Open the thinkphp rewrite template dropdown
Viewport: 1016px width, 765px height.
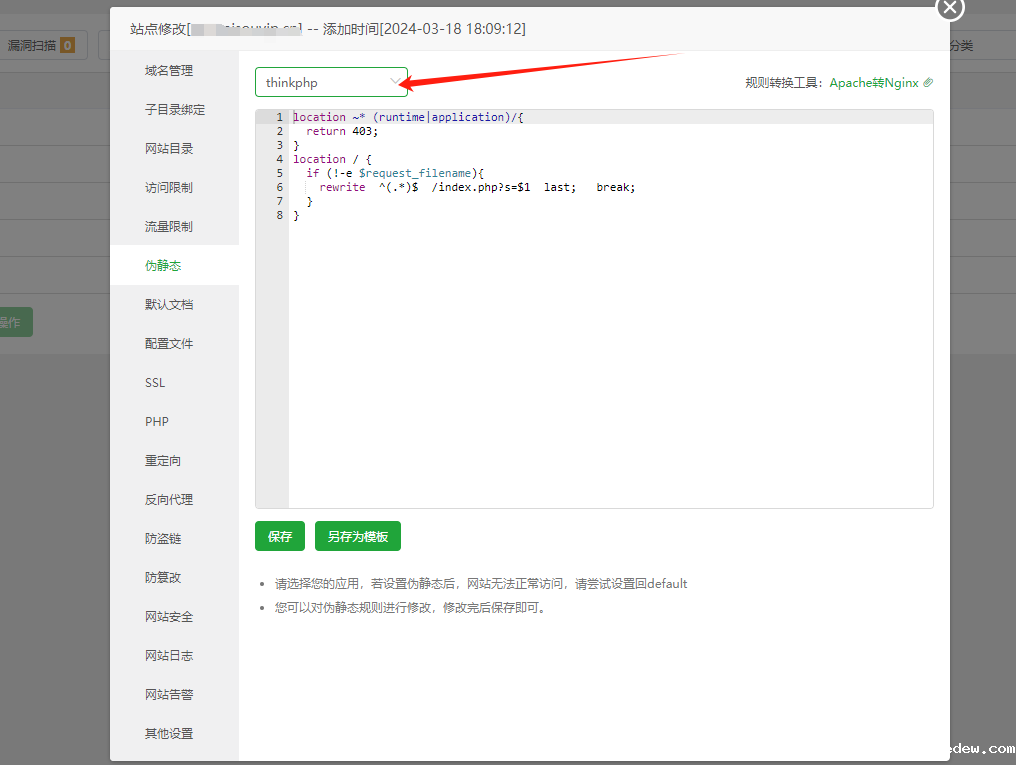pyautogui.click(x=331, y=82)
